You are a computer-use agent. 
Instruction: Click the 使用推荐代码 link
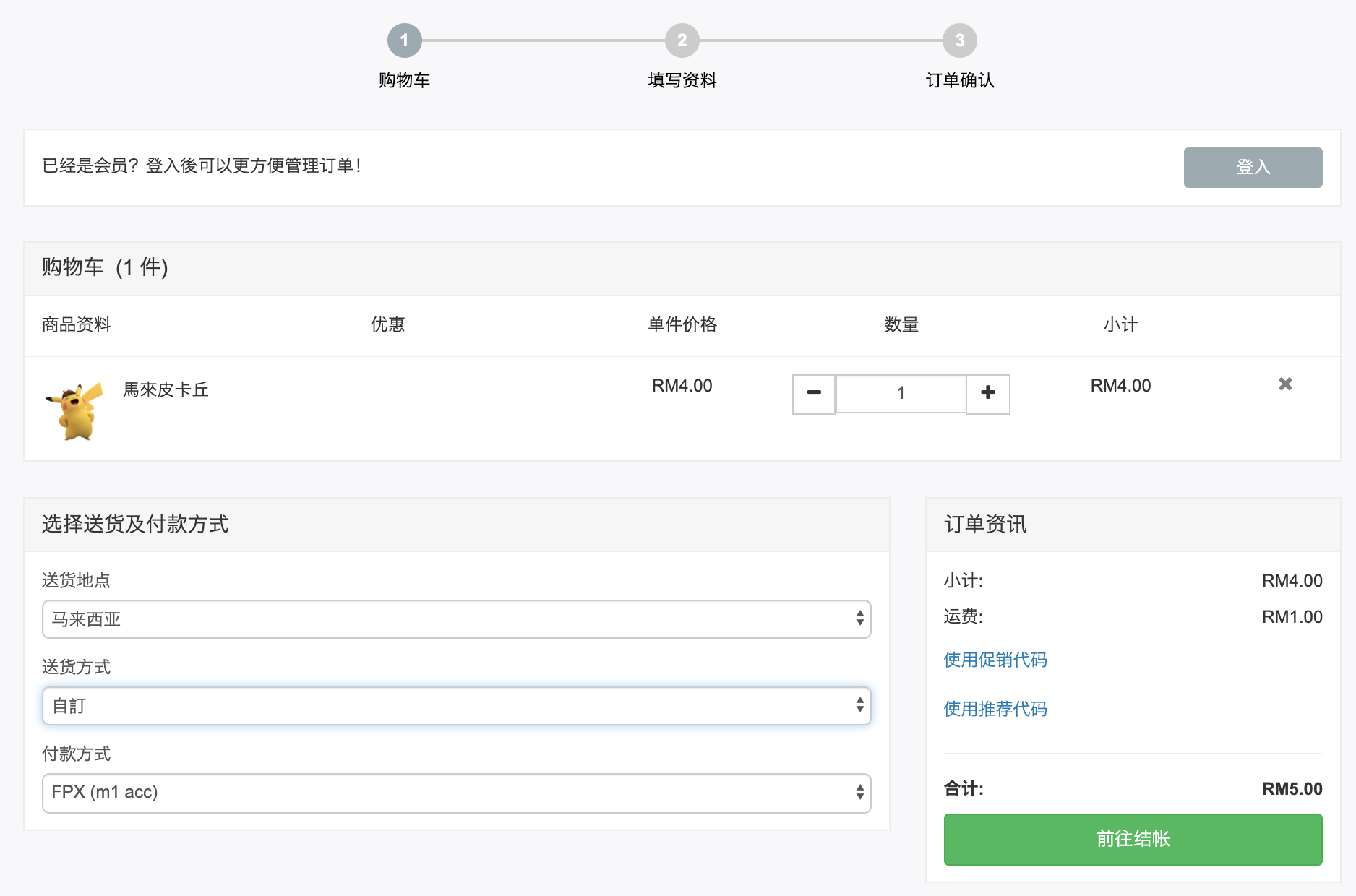coord(995,709)
